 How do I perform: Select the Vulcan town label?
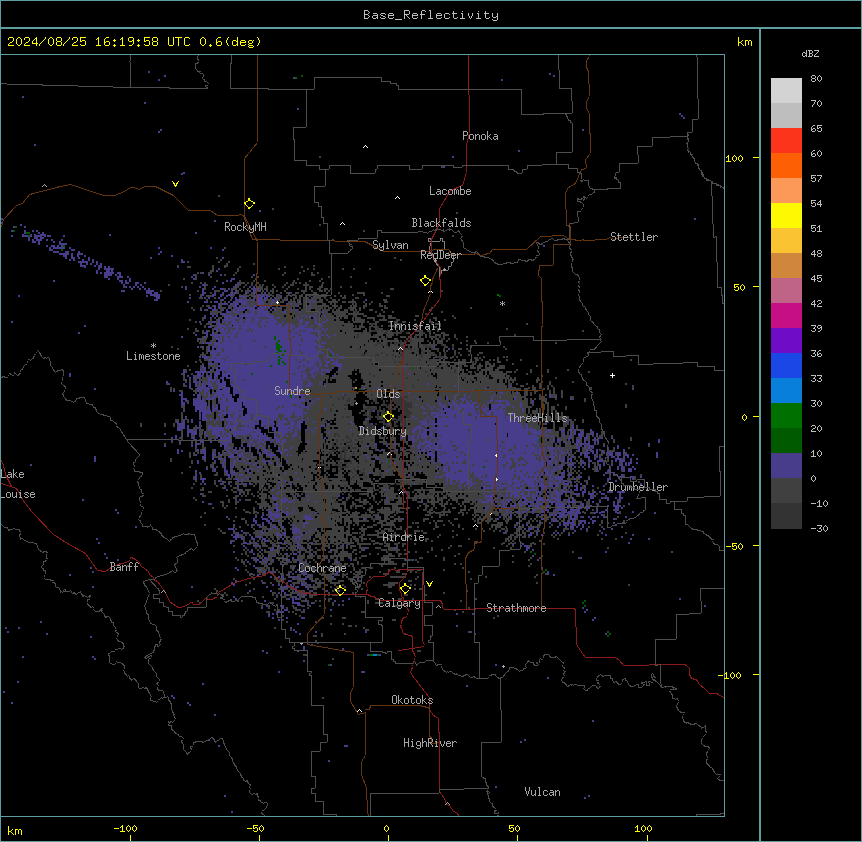(x=542, y=792)
